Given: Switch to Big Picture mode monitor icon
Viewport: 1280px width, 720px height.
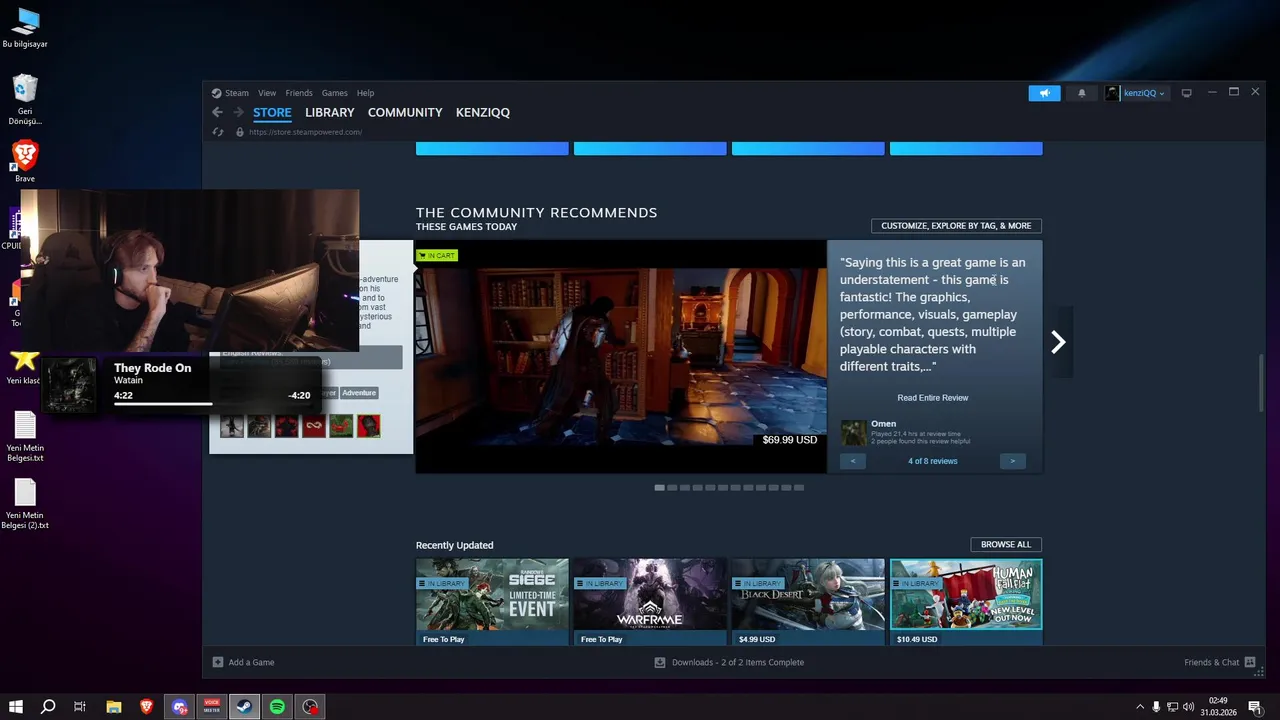Looking at the screenshot, I should tap(1187, 93).
